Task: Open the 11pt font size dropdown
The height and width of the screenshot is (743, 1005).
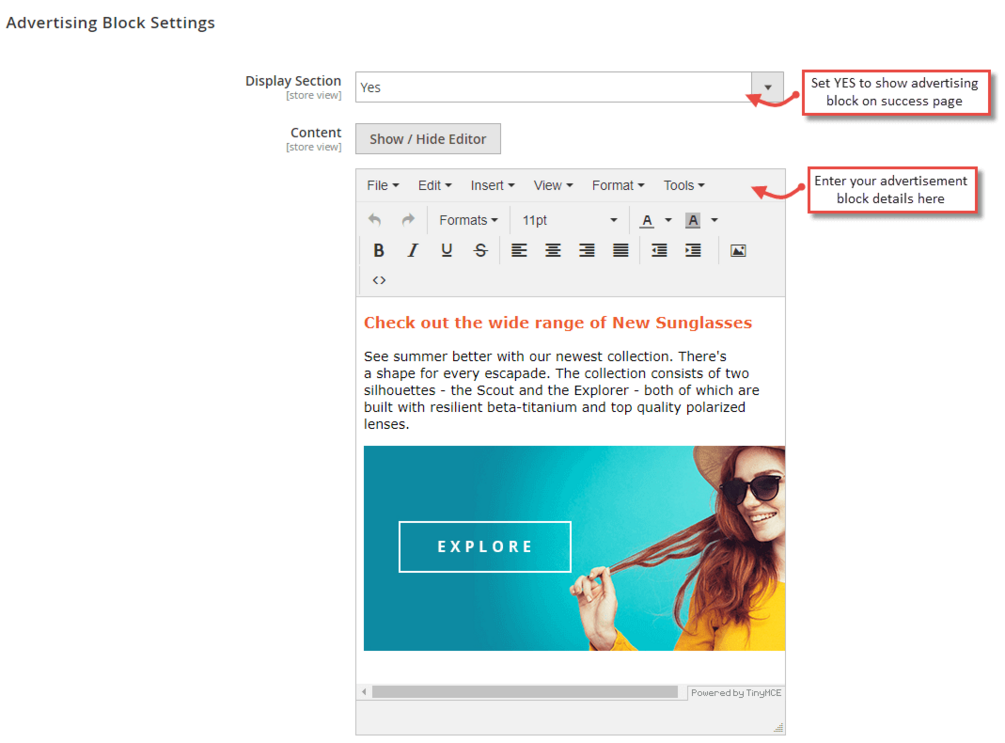Action: pos(570,221)
